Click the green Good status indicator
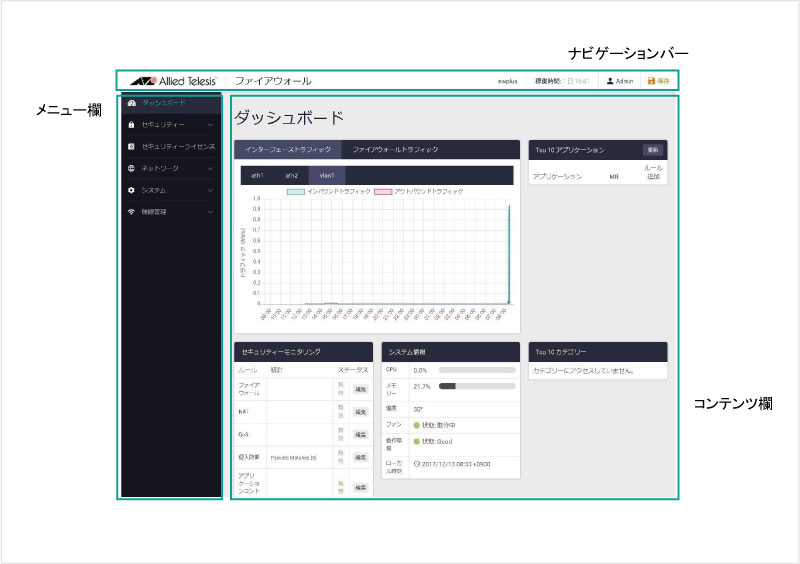Image resolution: width=800 pixels, height=564 pixels. [x=416, y=442]
